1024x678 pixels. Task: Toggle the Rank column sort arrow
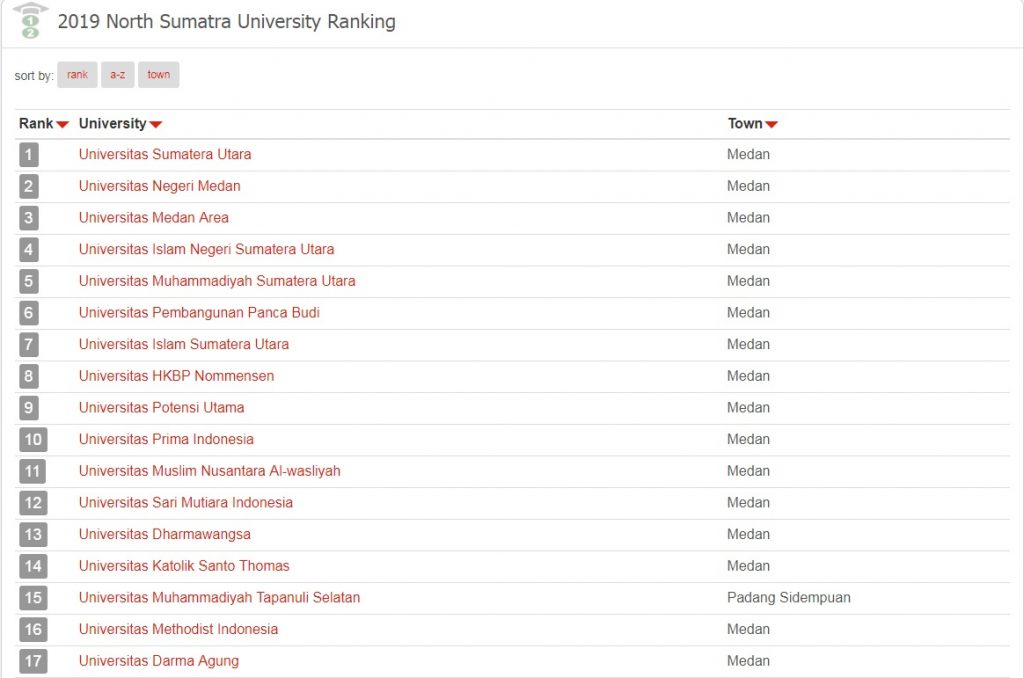pos(63,124)
